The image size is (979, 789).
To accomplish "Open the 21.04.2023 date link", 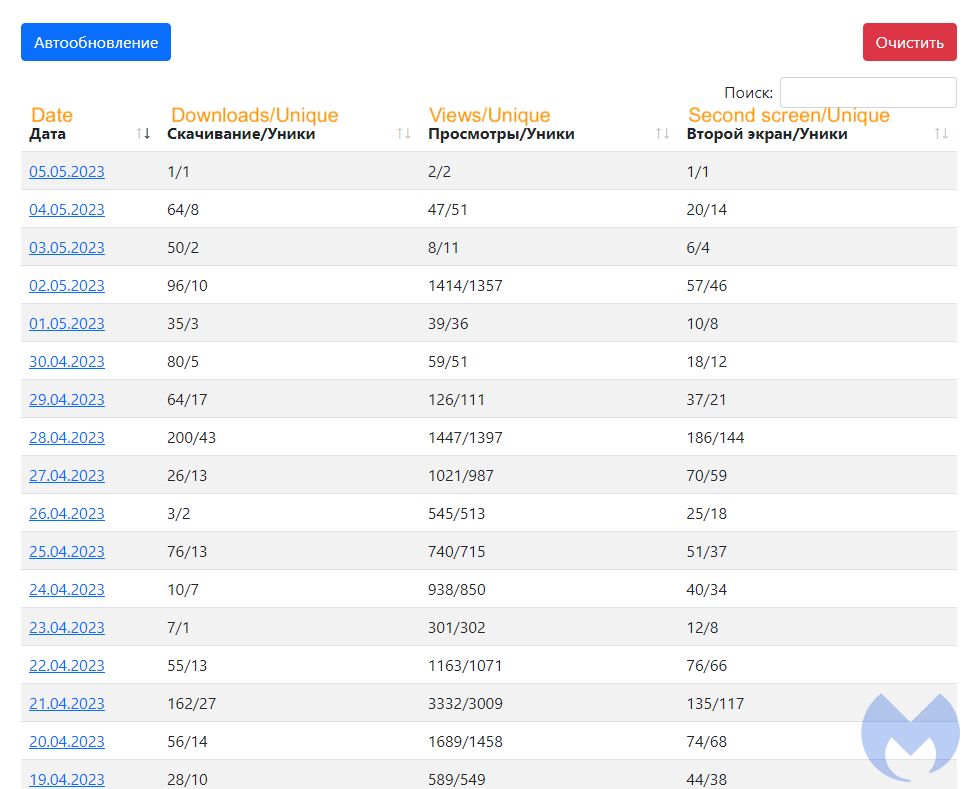I will 67,704.
